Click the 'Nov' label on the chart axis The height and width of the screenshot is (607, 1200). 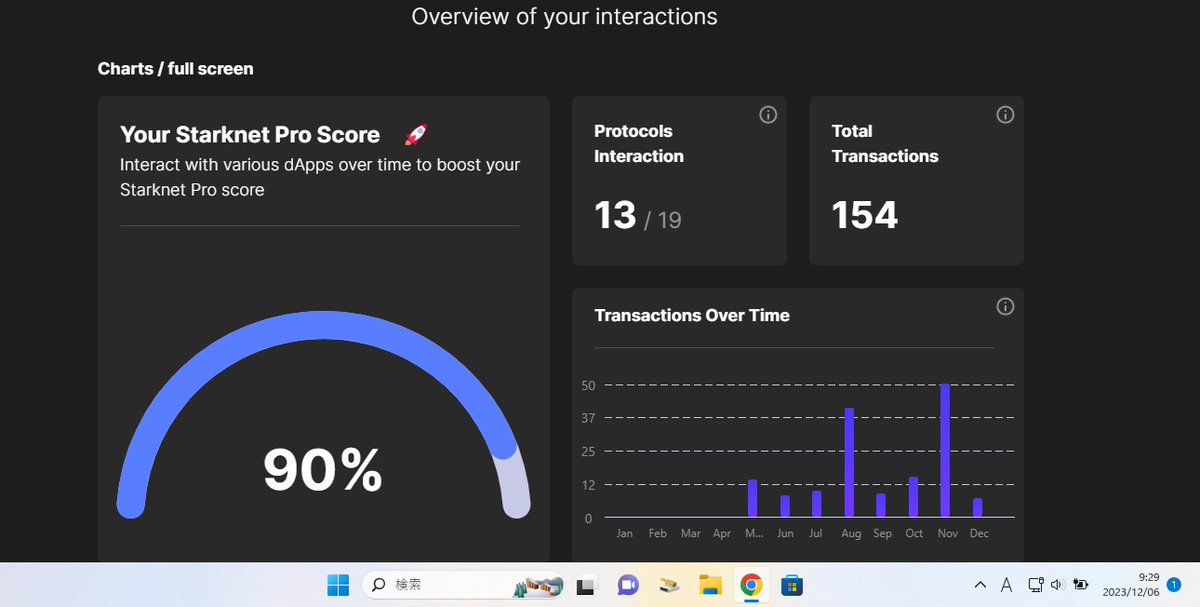[x=948, y=534]
